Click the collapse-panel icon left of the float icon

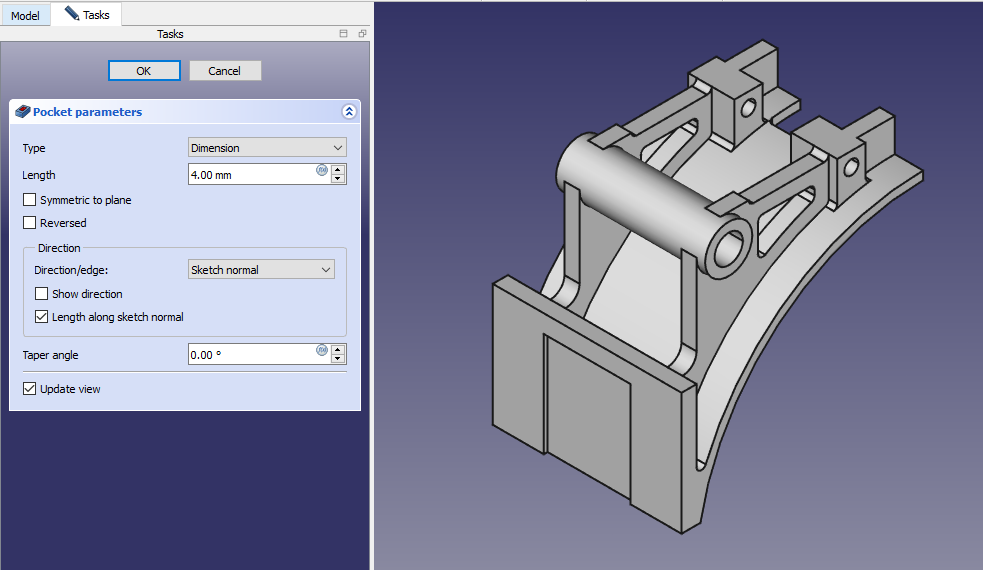click(x=344, y=34)
